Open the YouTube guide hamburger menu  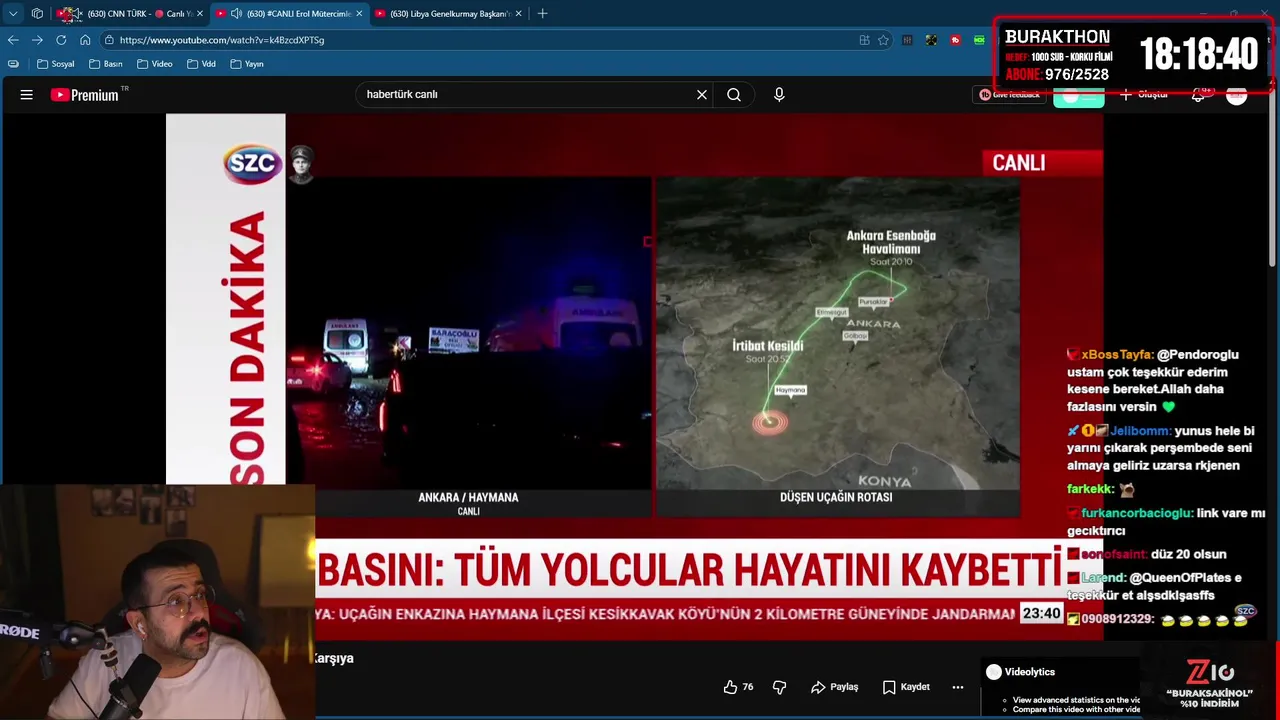click(26, 95)
